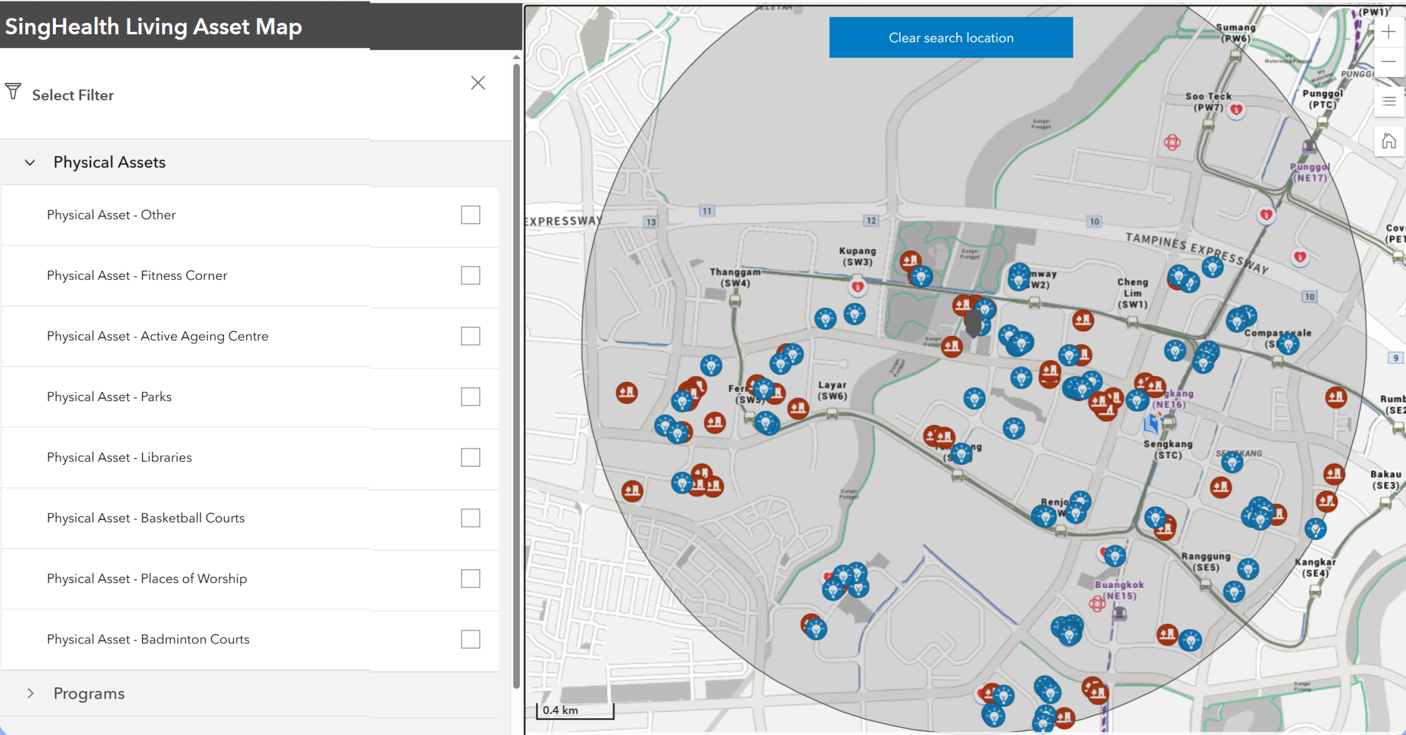Close the Select Filter panel
Image resolution: width=1406 pixels, height=735 pixels.
point(478,83)
